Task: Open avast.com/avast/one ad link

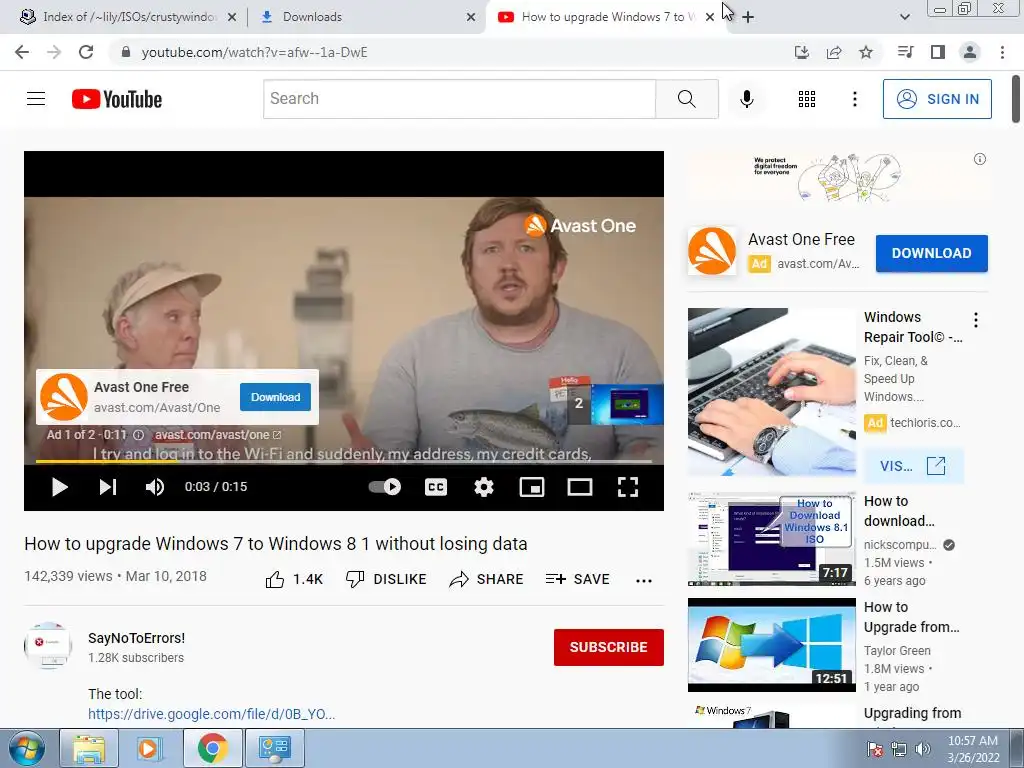Action: 217,435
